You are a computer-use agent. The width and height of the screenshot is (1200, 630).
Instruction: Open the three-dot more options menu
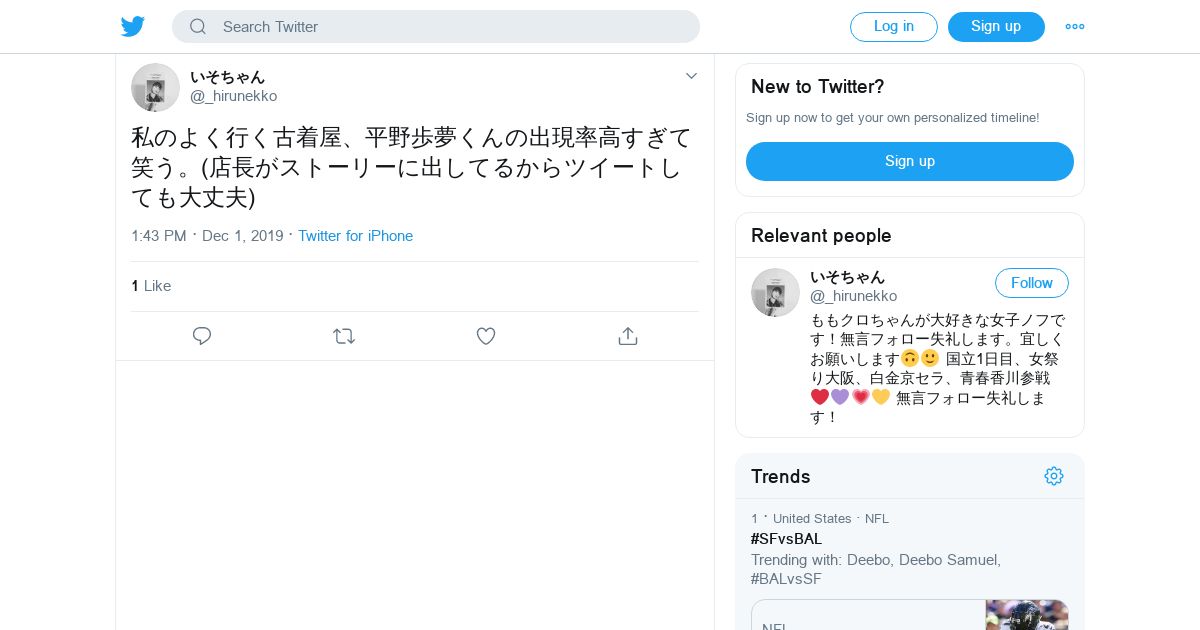[1075, 27]
